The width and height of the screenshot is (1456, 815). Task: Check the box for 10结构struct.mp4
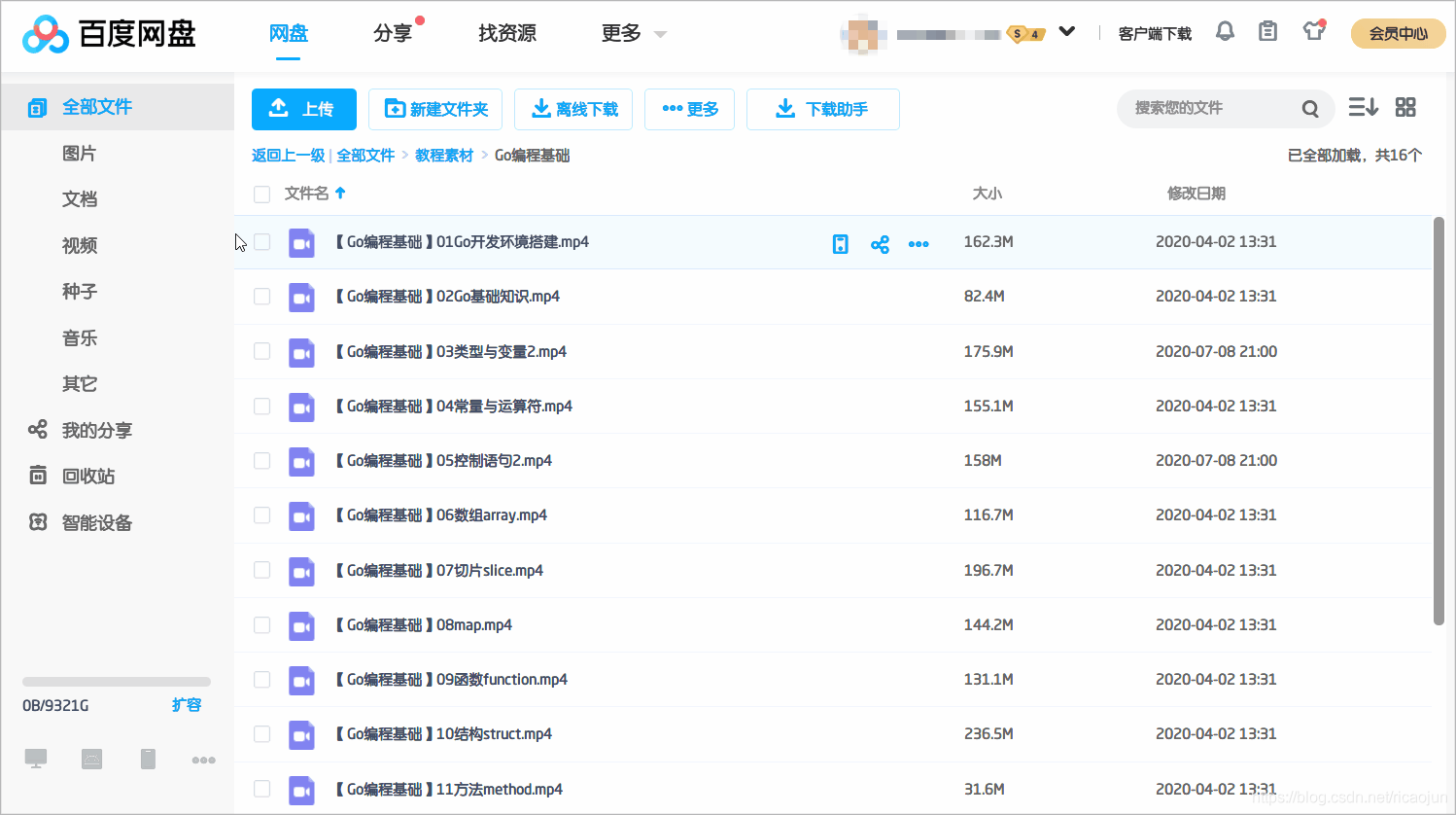(x=261, y=734)
